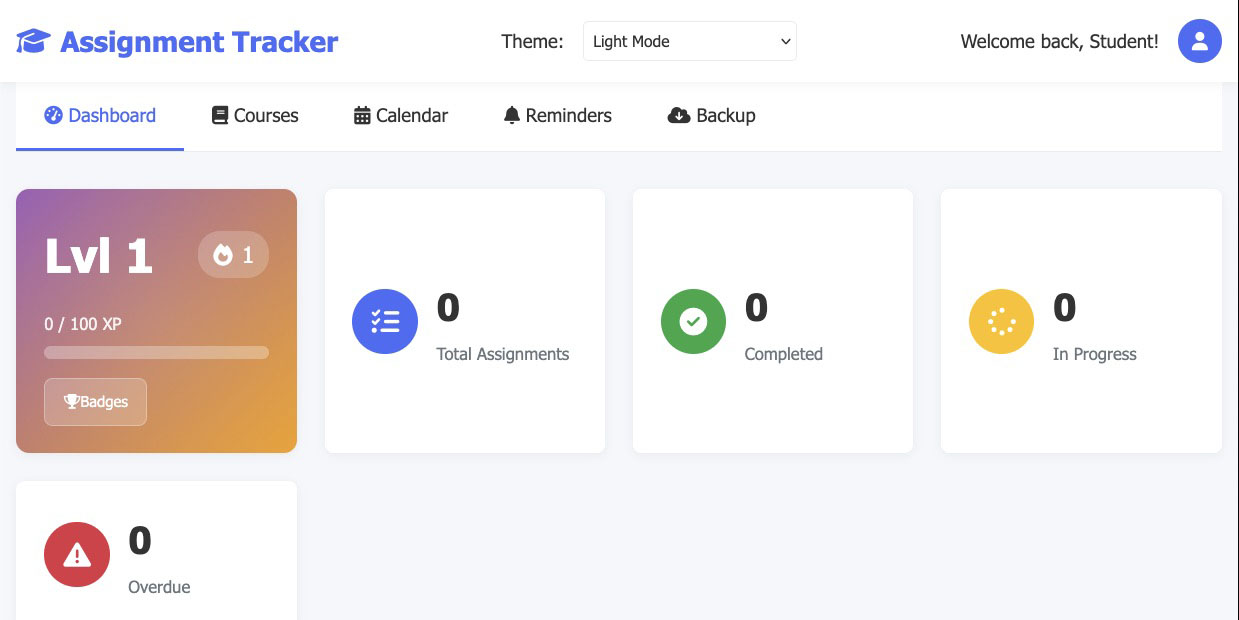Open the Backup section
The width and height of the screenshot is (1239, 620).
coord(711,115)
